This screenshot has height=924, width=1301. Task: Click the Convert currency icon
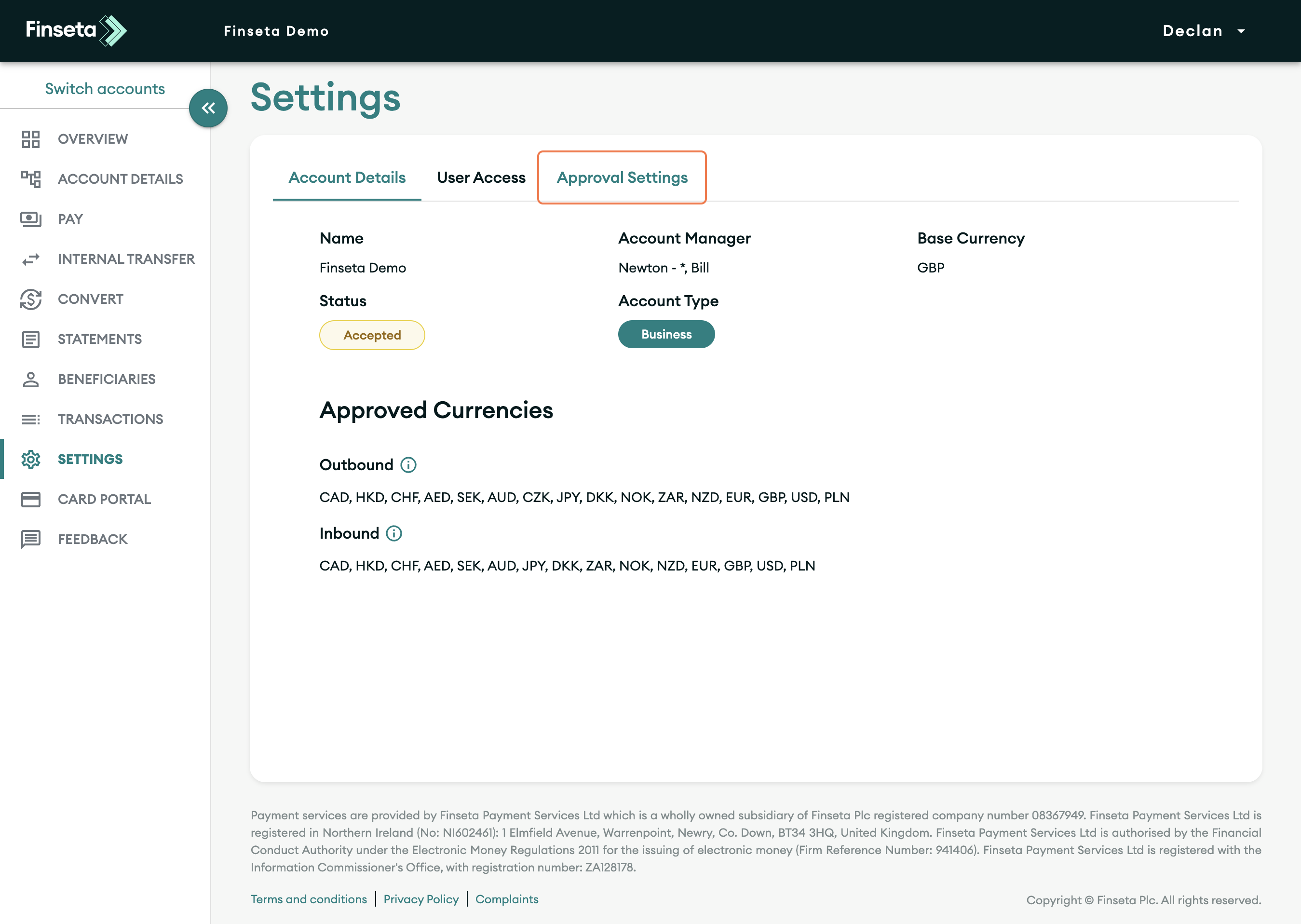pyautogui.click(x=31, y=299)
